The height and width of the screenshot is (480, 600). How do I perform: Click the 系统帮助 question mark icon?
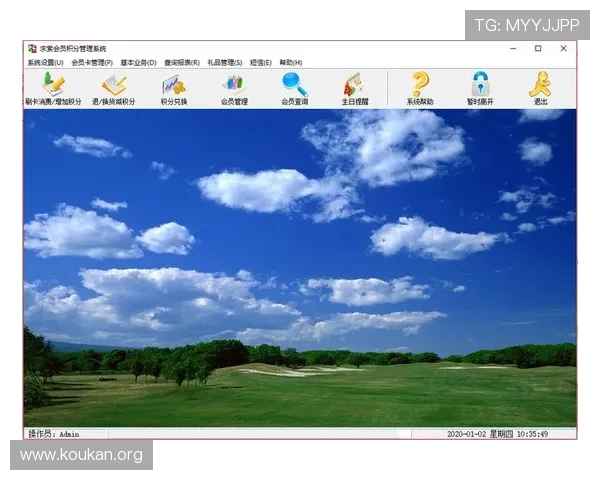coord(420,88)
